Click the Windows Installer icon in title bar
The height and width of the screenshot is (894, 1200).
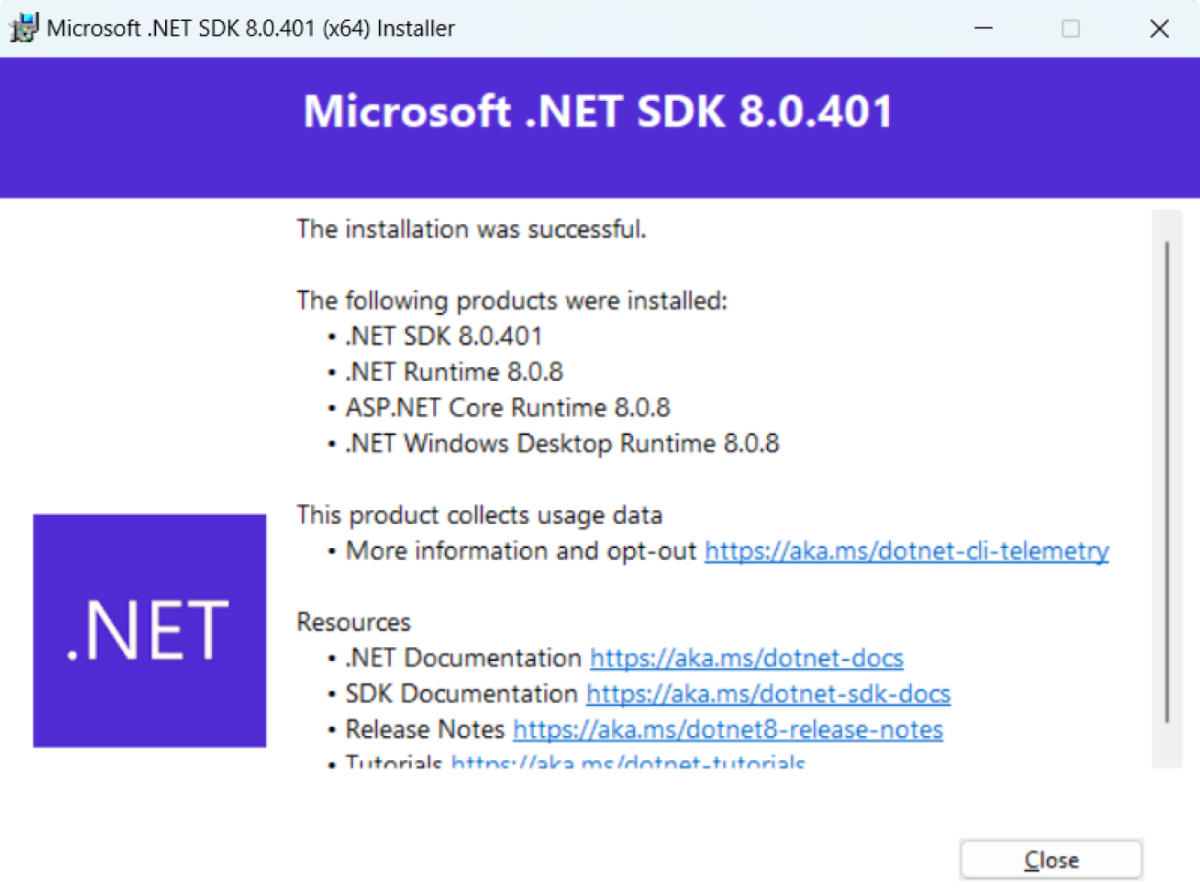pyautogui.click(x=22, y=27)
